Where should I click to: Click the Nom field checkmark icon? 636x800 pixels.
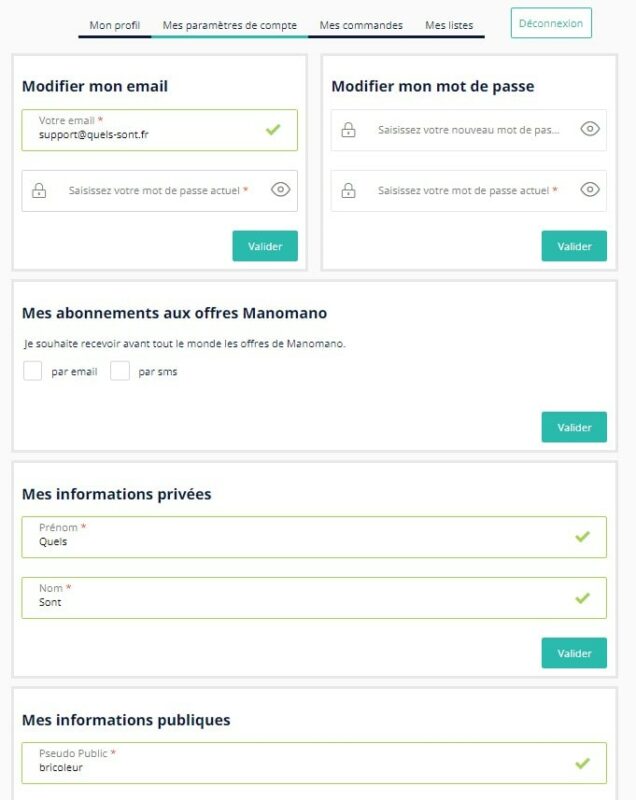tap(582, 598)
